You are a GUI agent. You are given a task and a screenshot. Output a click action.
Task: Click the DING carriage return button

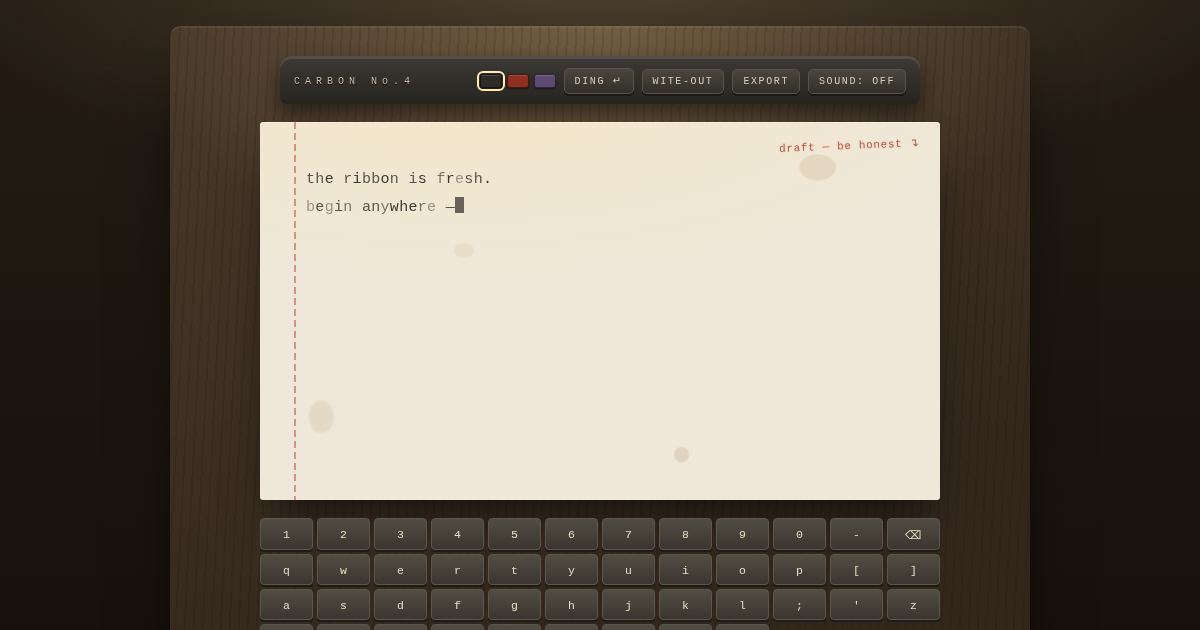[x=598, y=81]
